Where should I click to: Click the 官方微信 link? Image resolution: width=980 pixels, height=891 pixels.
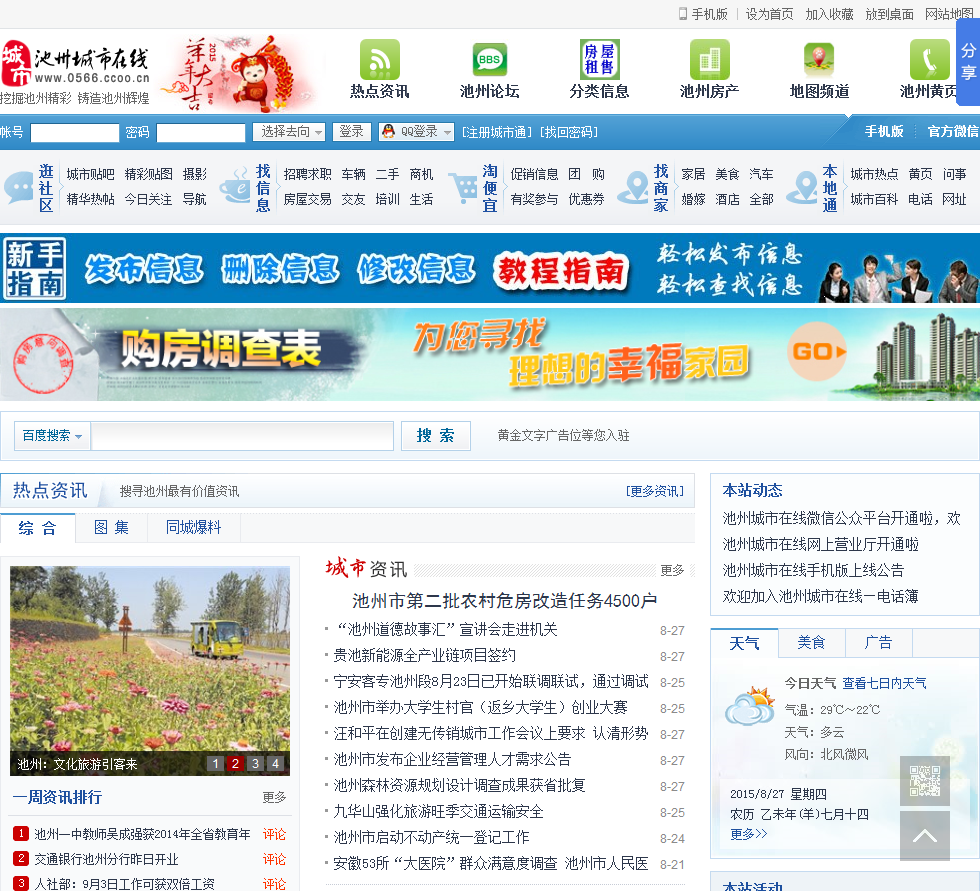coord(952,131)
